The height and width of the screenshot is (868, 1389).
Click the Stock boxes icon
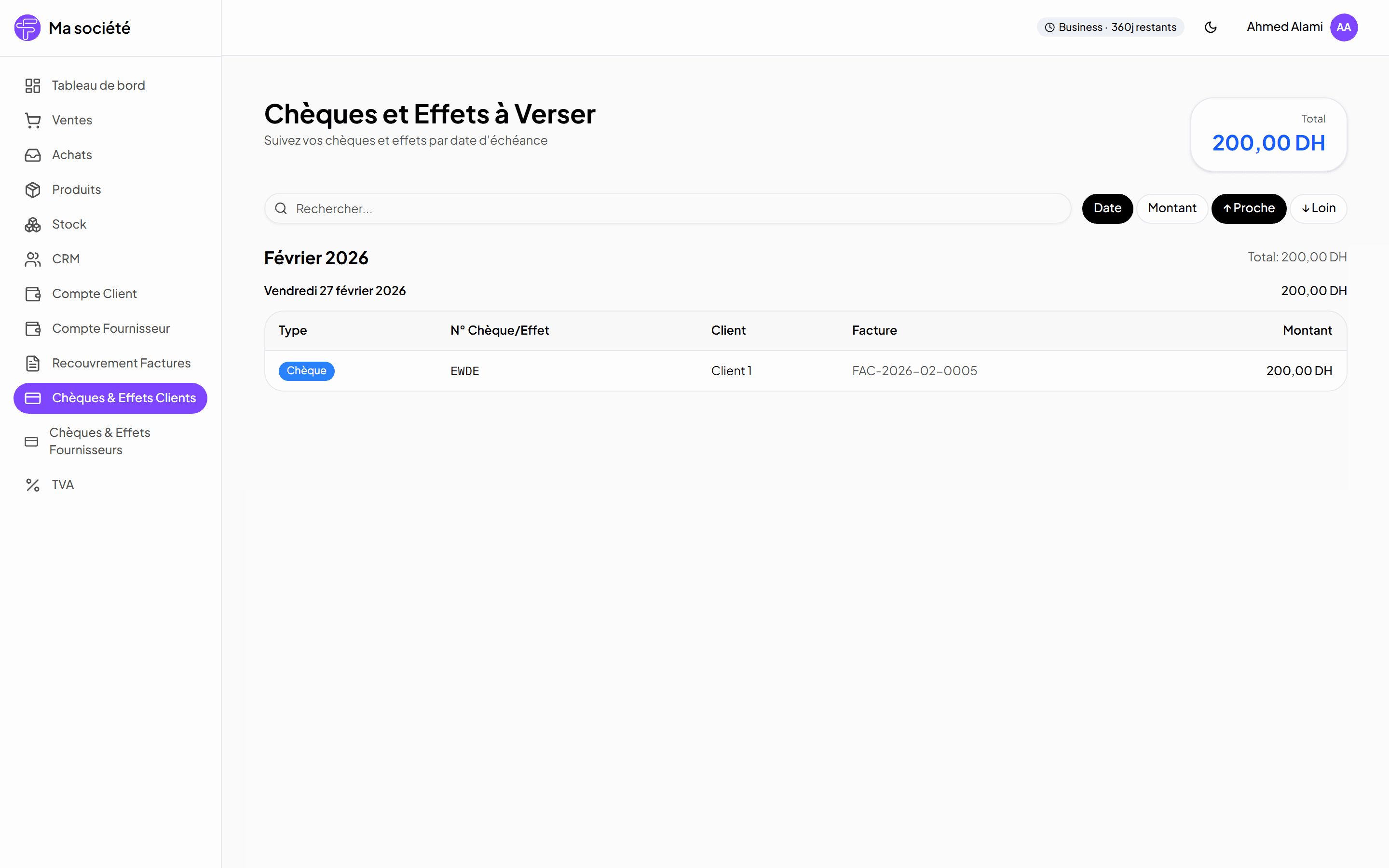click(x=33, y=224)
